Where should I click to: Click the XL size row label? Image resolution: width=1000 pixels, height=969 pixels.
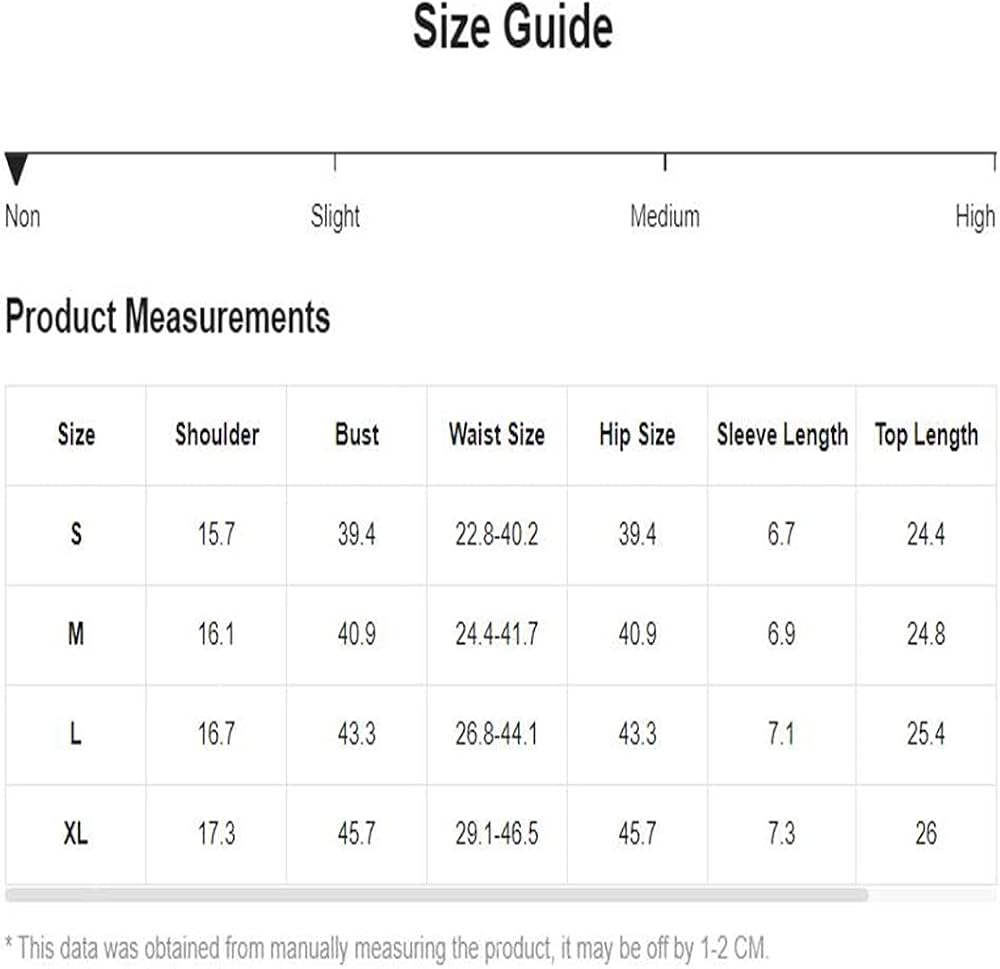76,833
